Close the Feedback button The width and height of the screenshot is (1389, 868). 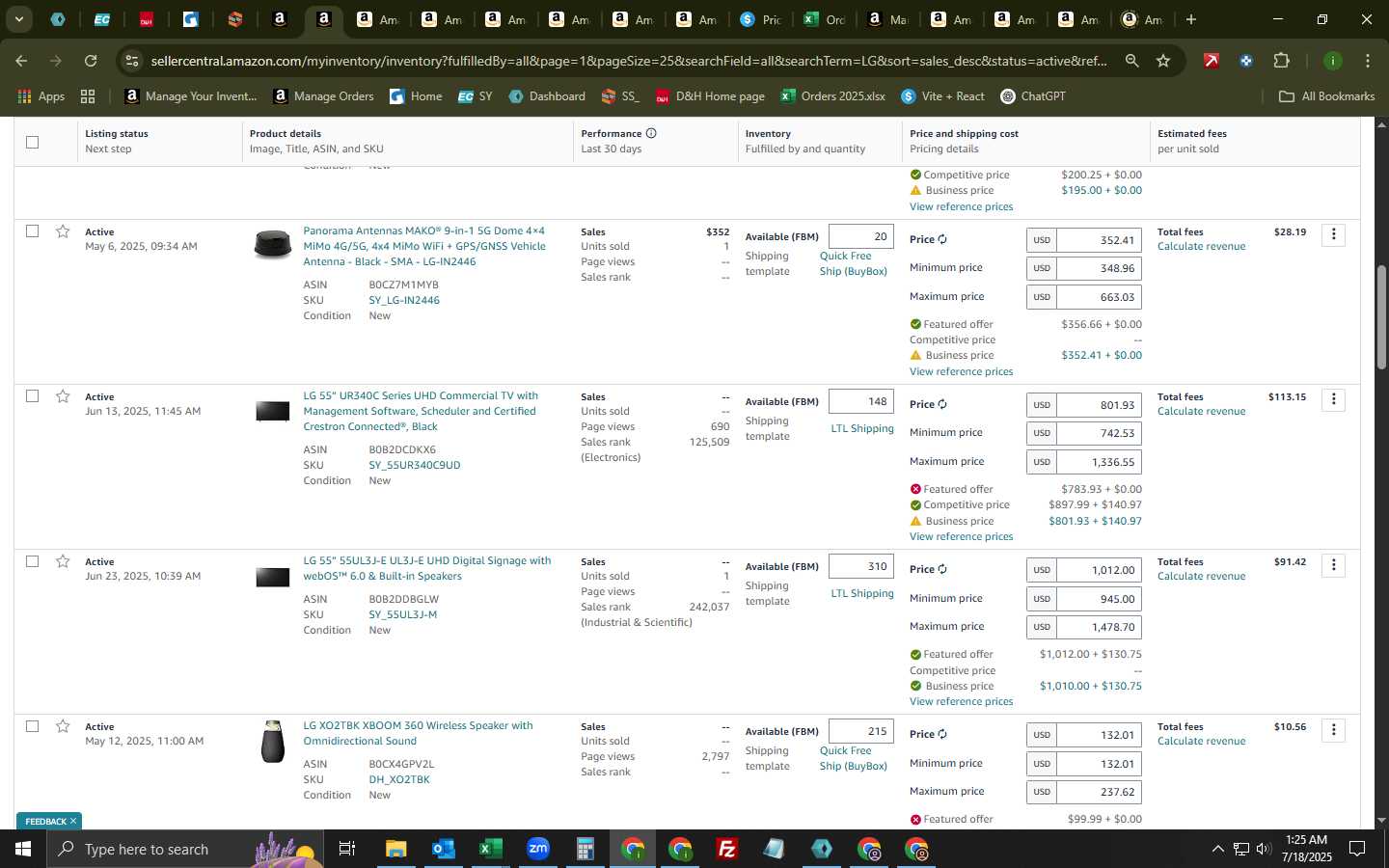[72, 821]
